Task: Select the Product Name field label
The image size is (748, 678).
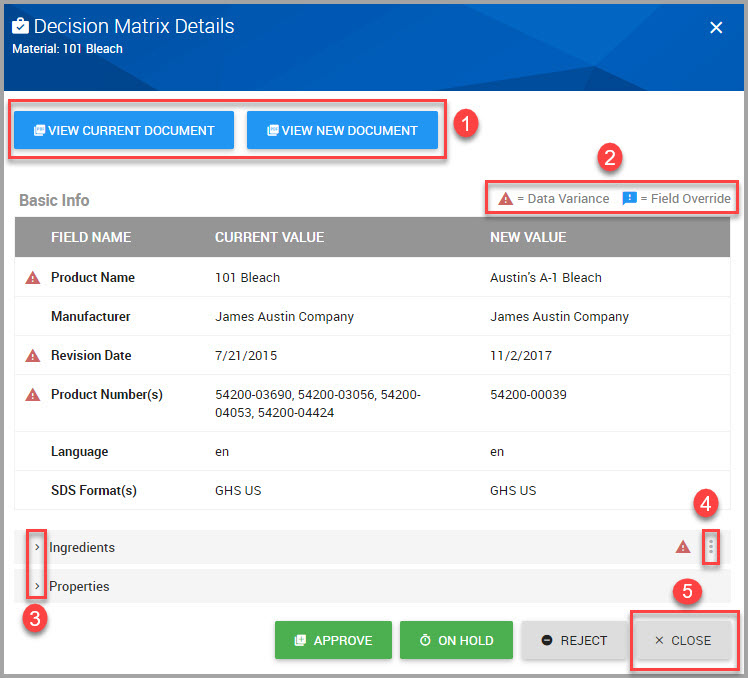Action: [93, 277]
